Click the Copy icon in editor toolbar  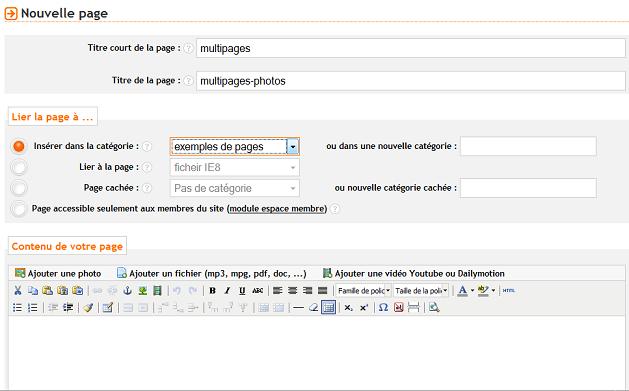click(x=32, y=290)
